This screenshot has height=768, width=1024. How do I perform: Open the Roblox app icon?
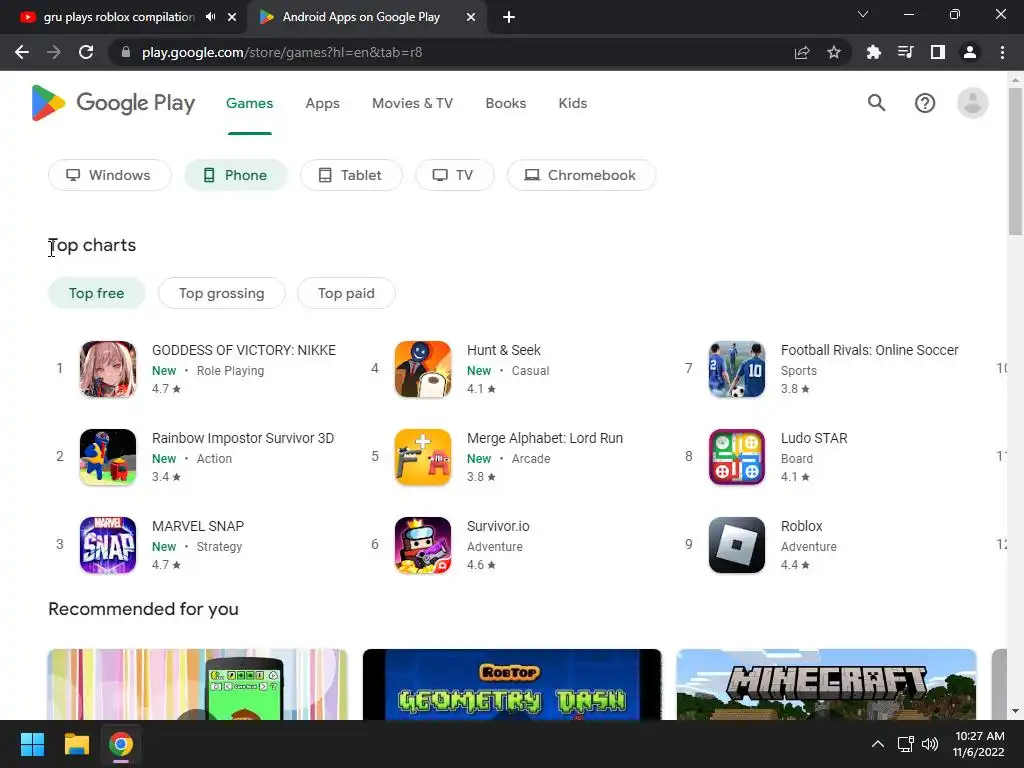pos(737,545)
